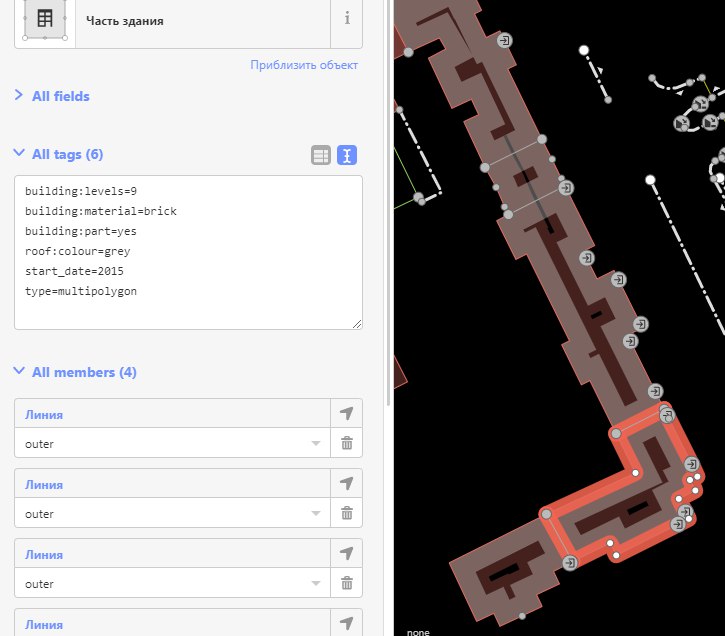Click the 'type=multipolygon' tag line
This screenshot has width=725, height=636.
click(x=81, y=291)
